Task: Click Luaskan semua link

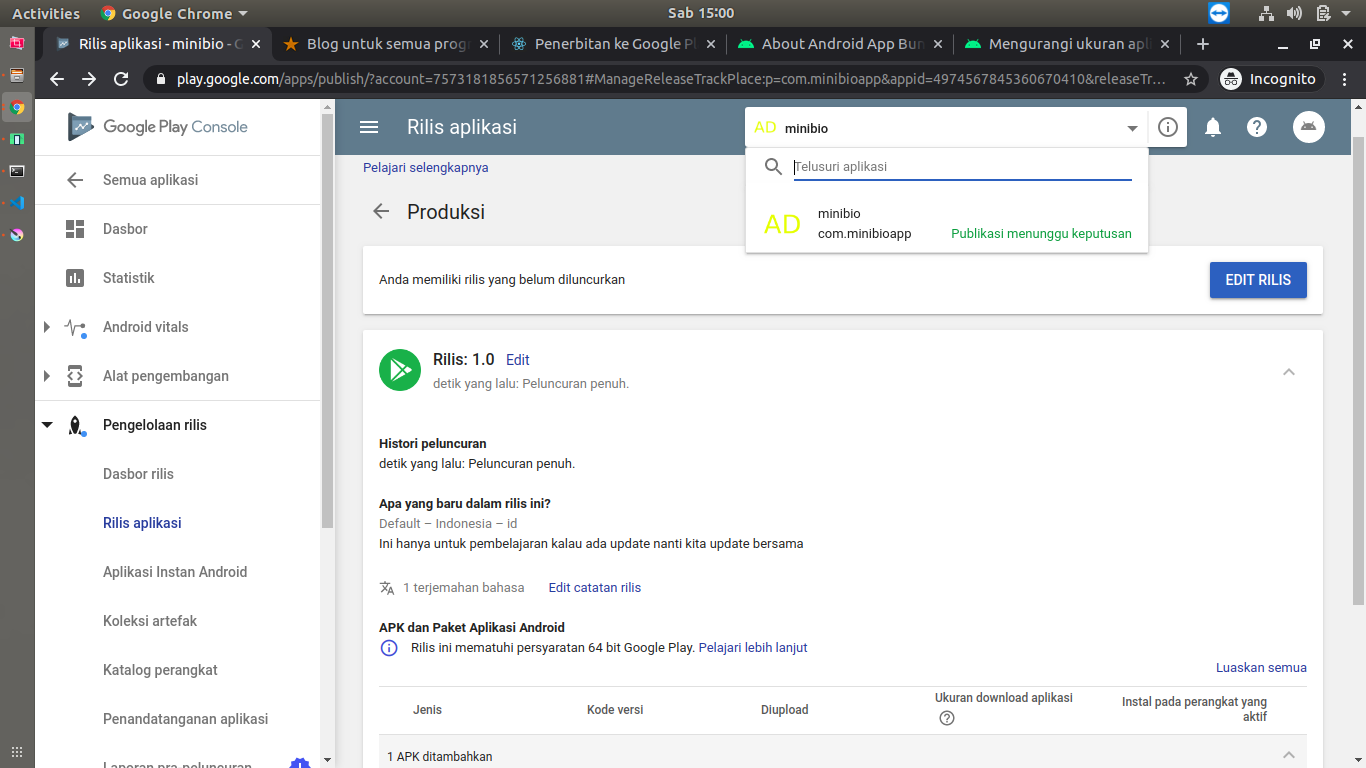Action: (x=1261, y=668)
